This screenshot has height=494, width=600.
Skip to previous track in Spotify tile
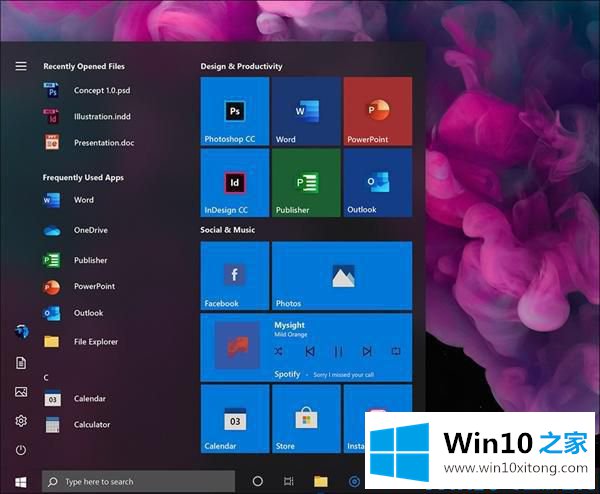(310, 351)
